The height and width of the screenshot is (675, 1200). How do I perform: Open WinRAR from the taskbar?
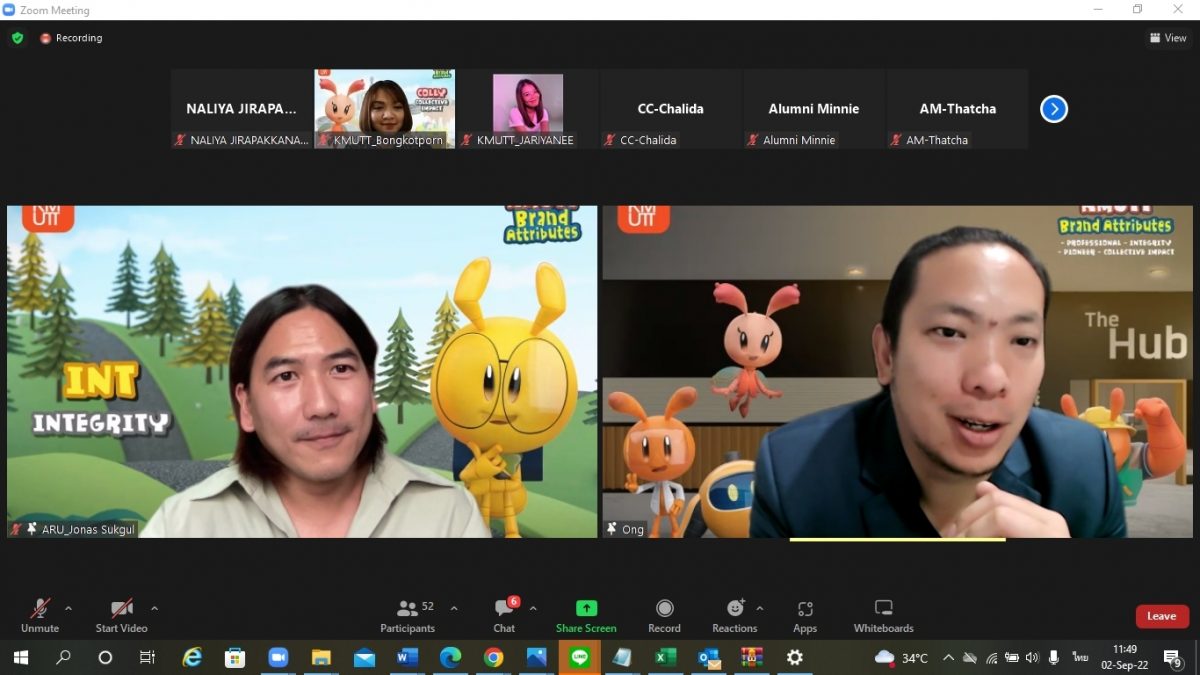(751, 657)
